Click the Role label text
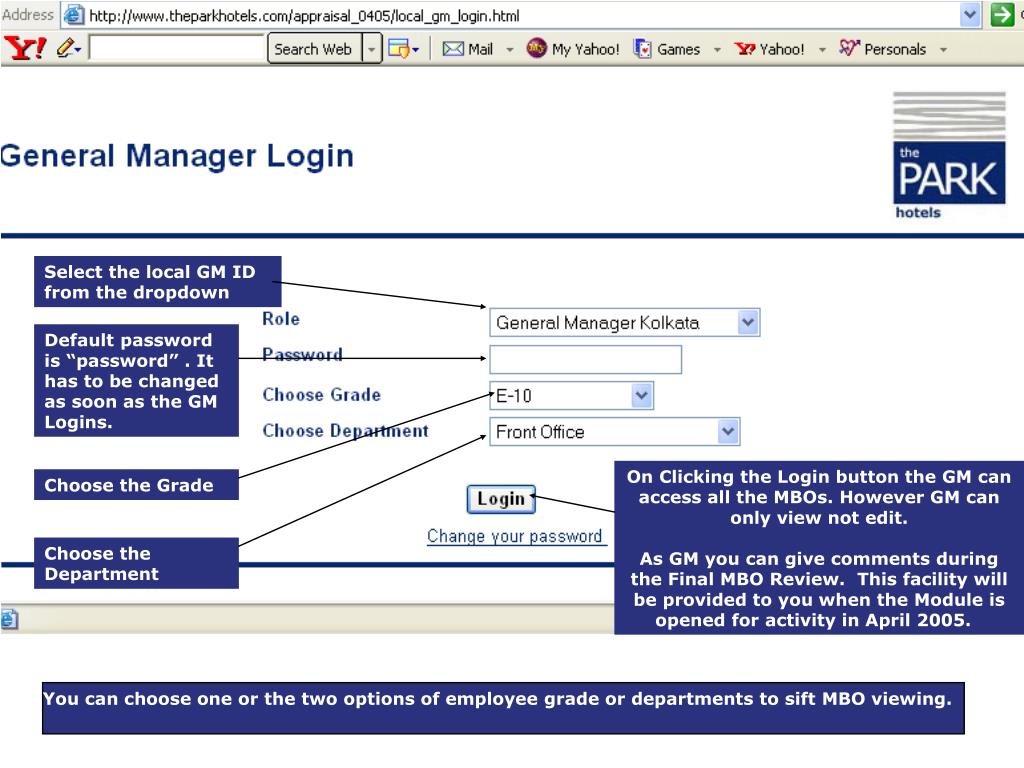 pos(281,319)
